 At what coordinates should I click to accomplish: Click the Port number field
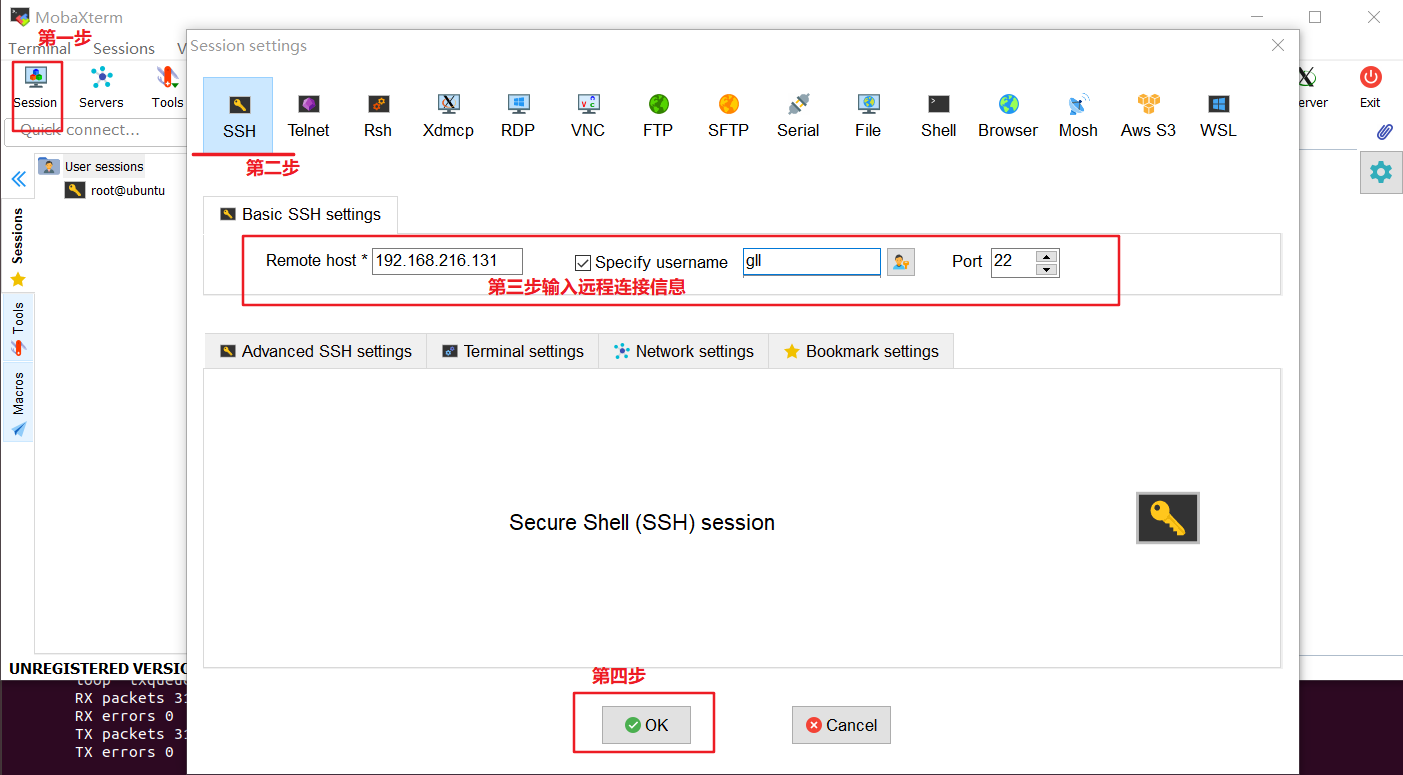pyautogui.click(x=1013, y=262)
